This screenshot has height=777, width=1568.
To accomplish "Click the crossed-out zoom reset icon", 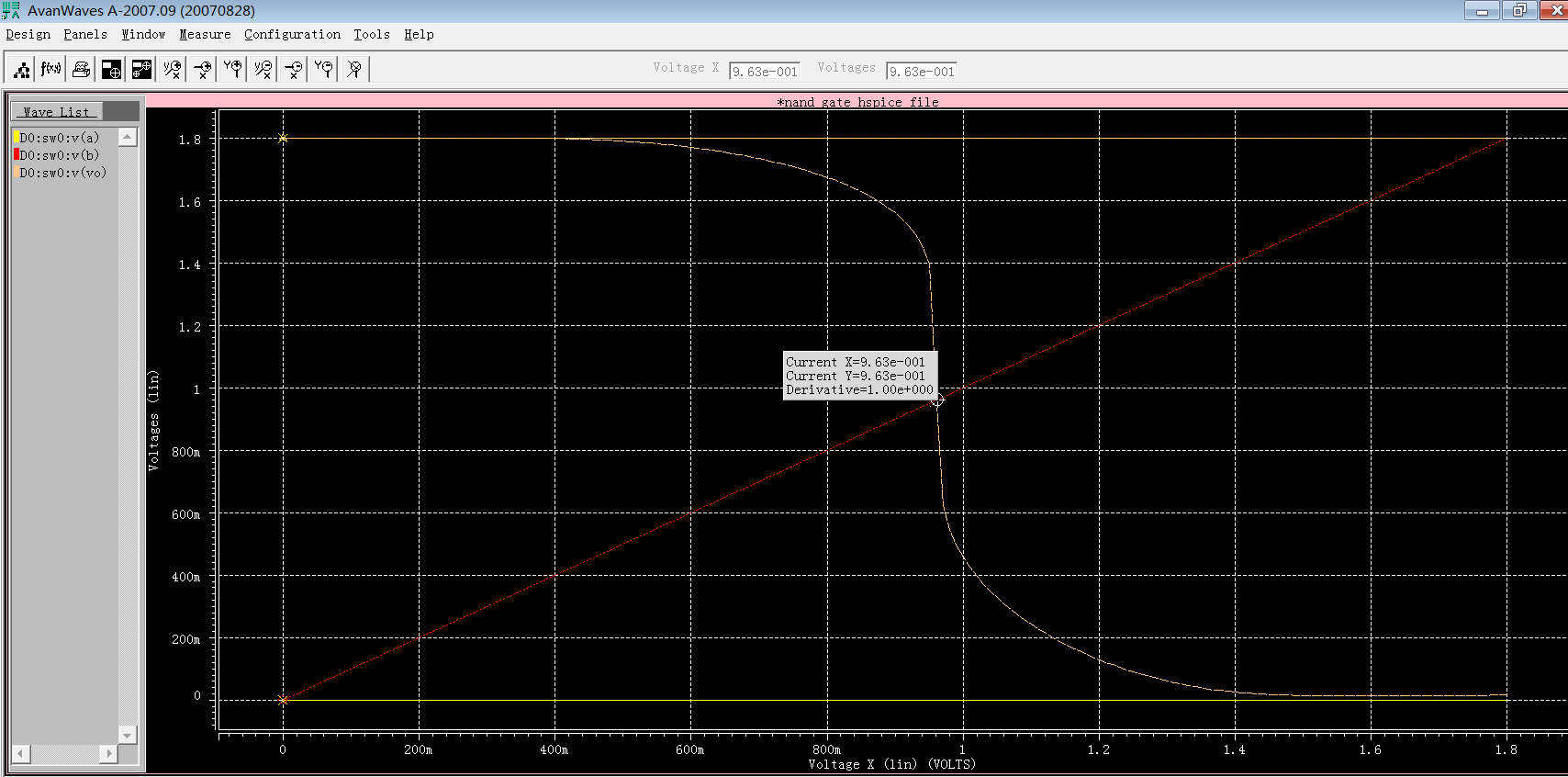I will [353, 69].
